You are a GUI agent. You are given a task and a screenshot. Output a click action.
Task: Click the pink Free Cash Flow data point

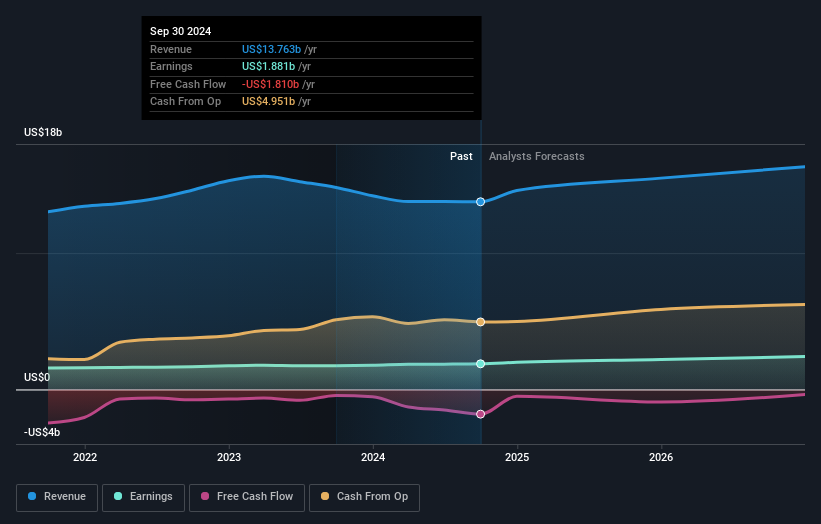[x=480, y=414]
